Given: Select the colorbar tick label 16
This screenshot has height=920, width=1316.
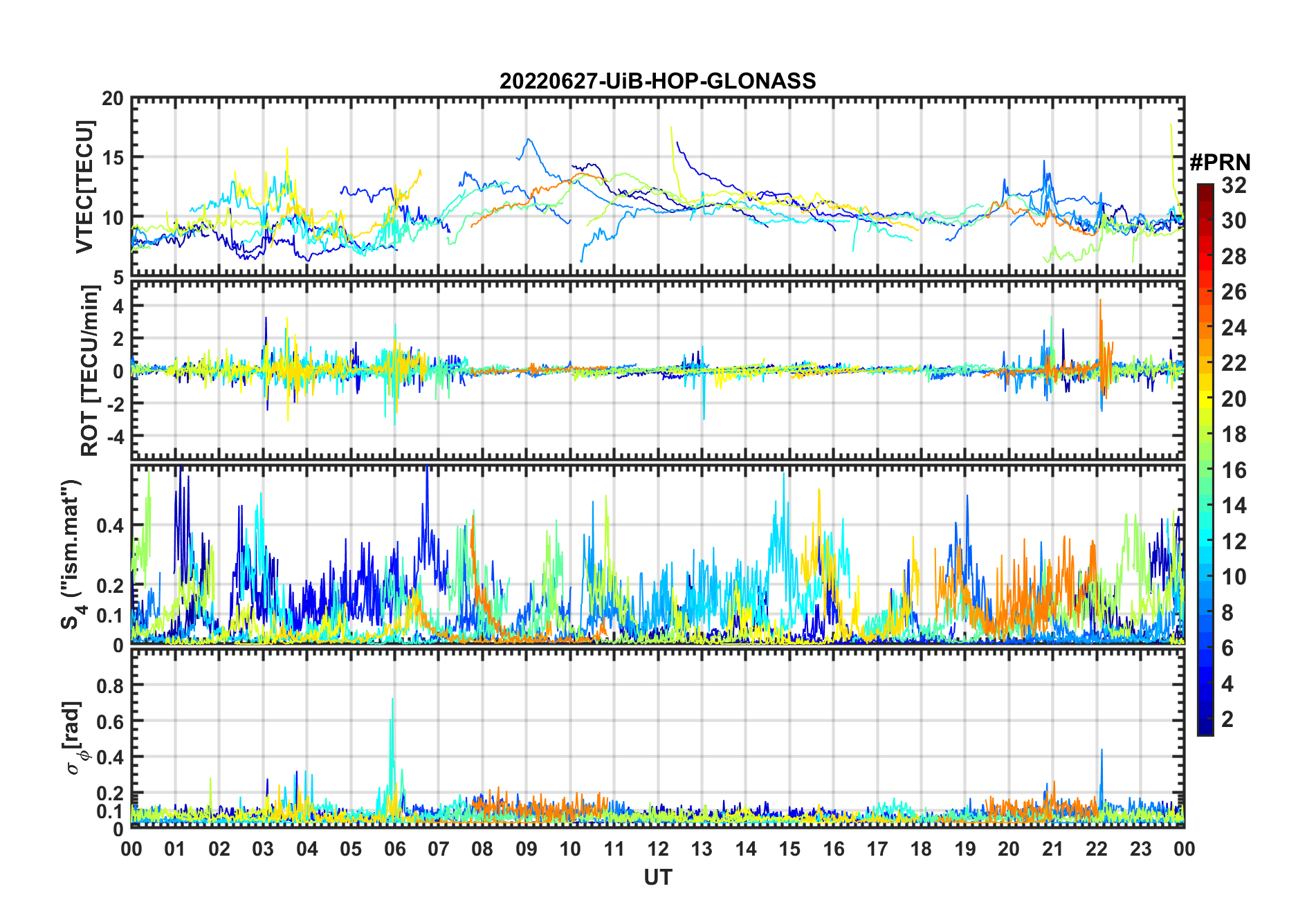Looking at the screenshot, I should tap(1234, 470).
